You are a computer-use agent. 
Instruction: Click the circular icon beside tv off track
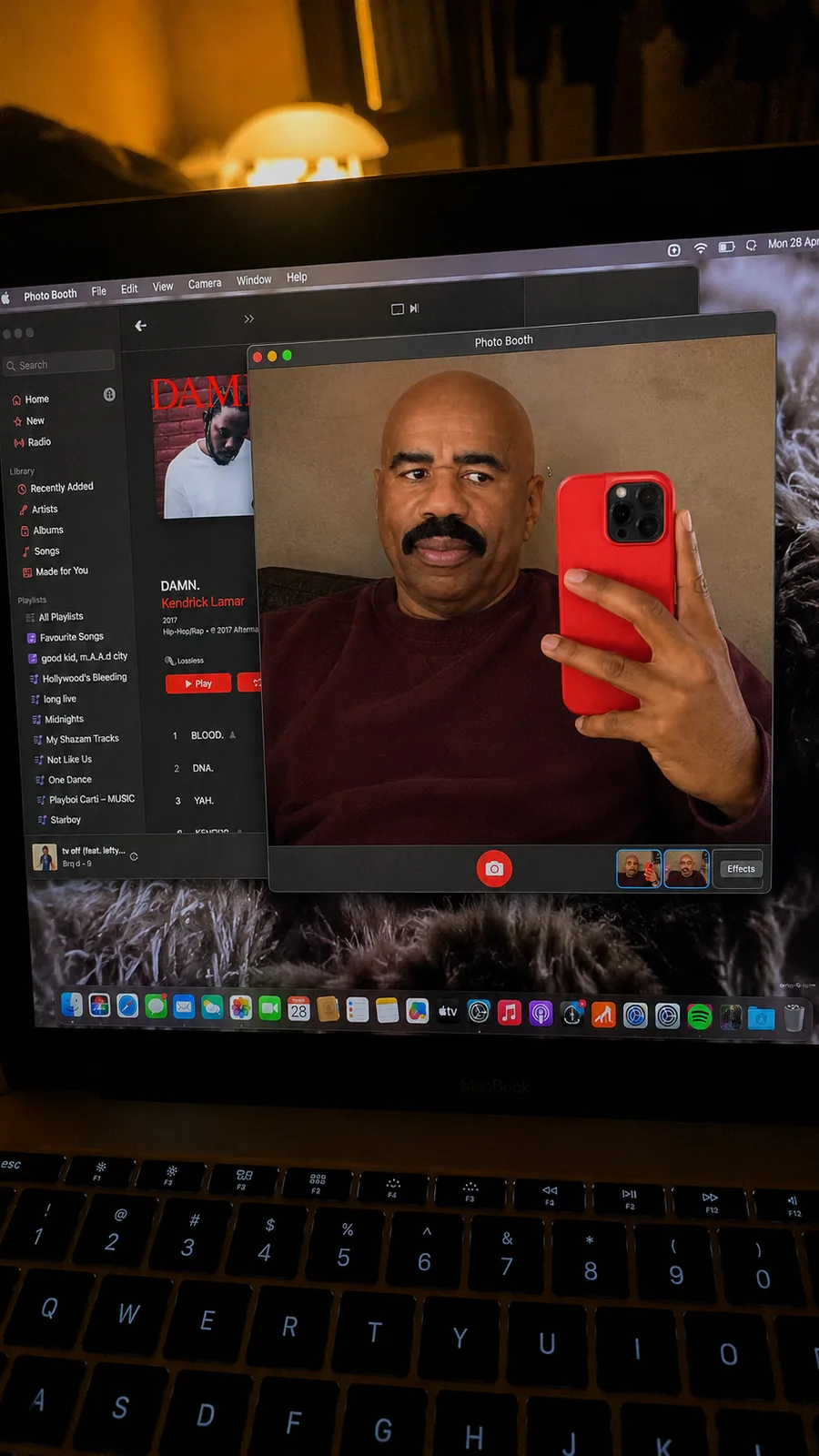click(x=134, y=856)
